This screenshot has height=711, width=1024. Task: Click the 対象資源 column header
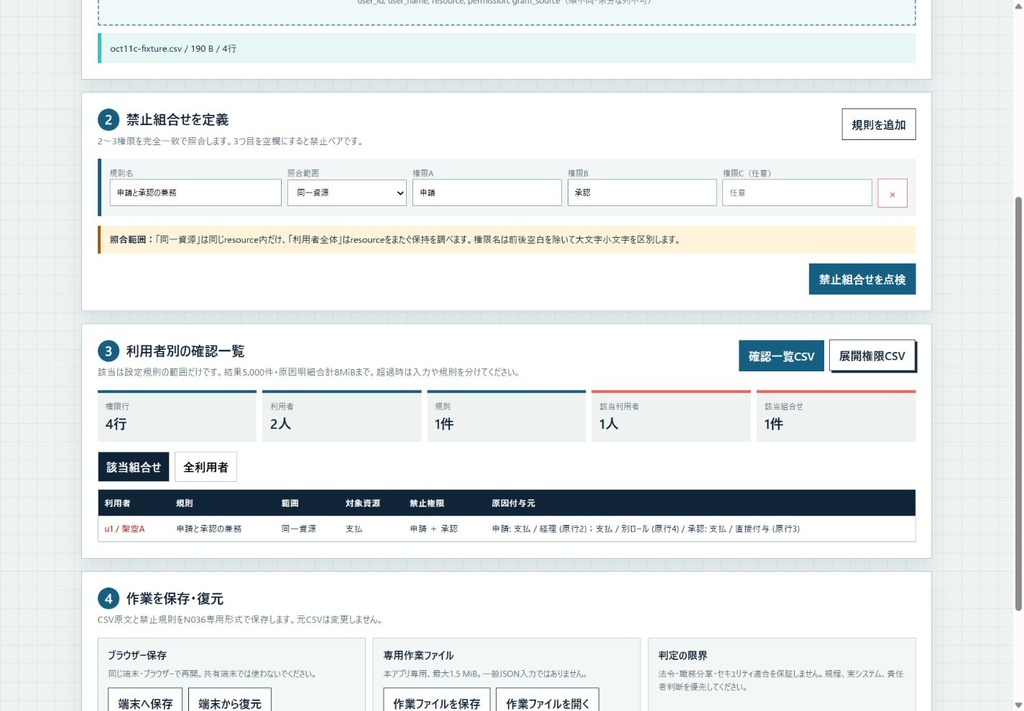coord(362,503)
